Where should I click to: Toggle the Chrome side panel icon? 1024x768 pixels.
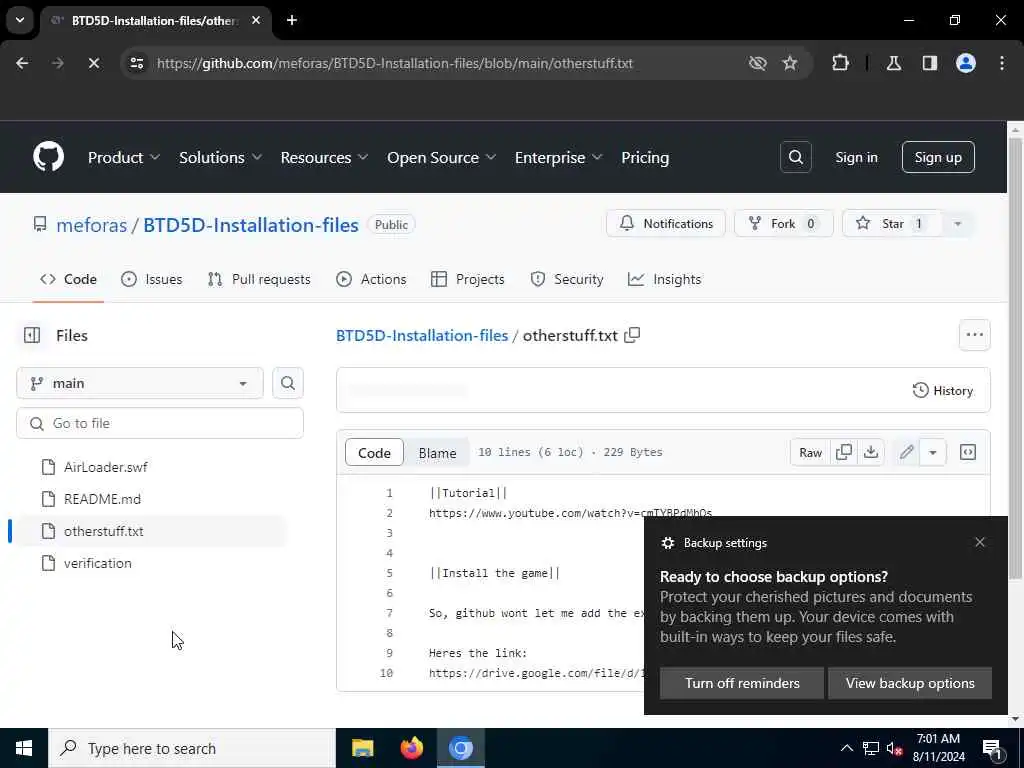pos(930,63)
